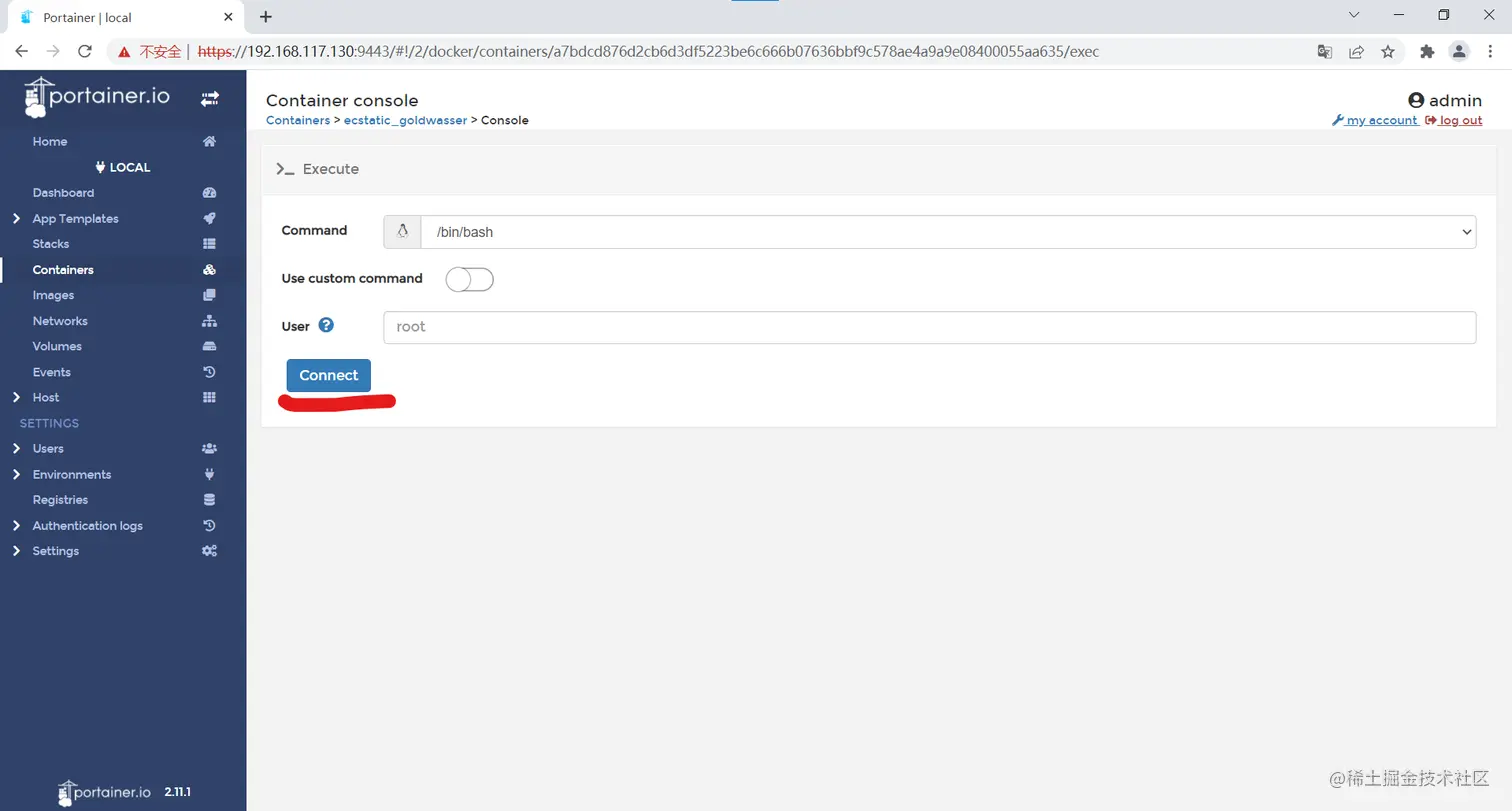
Task: Click the browser address bar URL
Action: (x=648, y=51)
